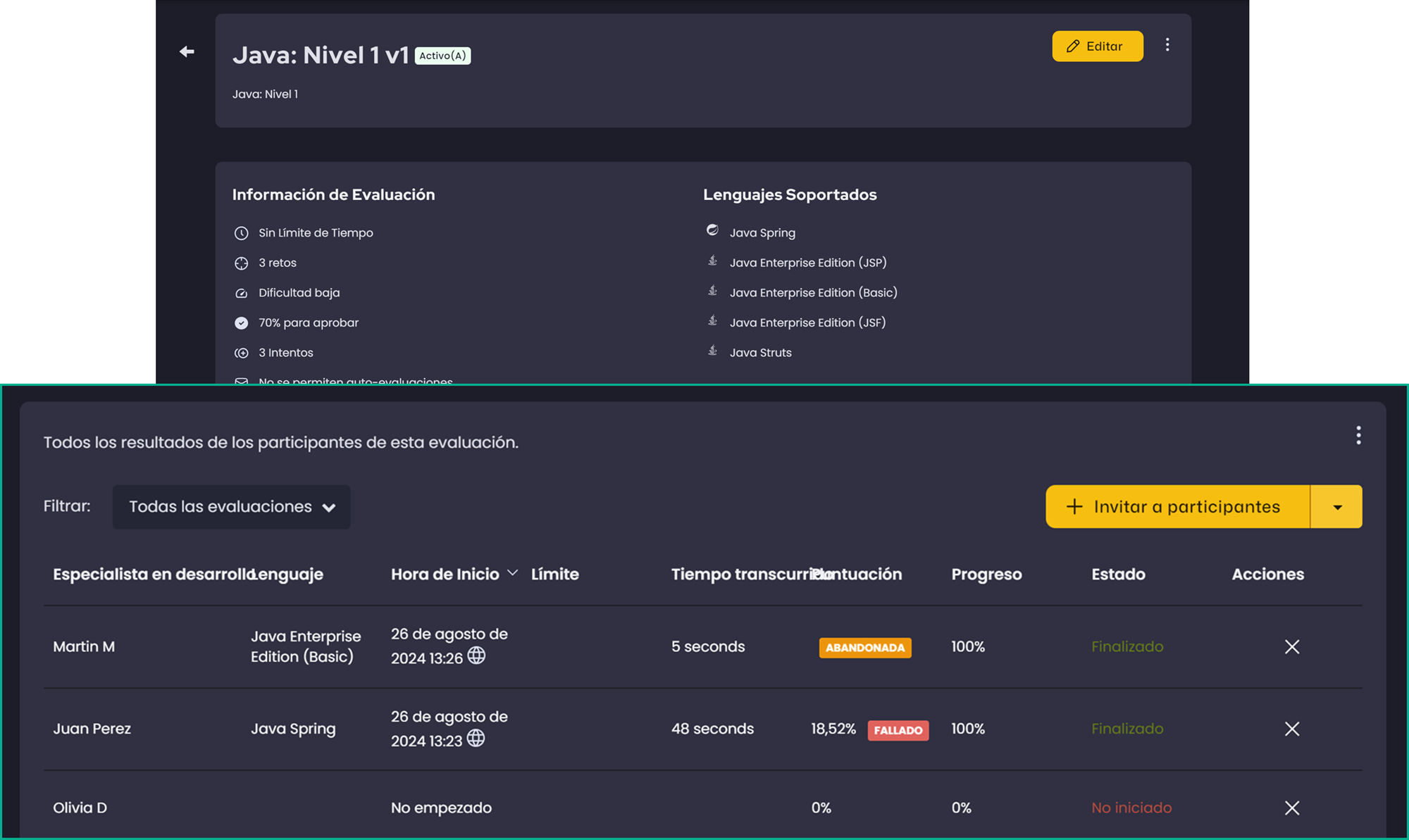The image size is (1409, 840).
Task: Click the No empezado cell
Action: [x=441, y=808]
